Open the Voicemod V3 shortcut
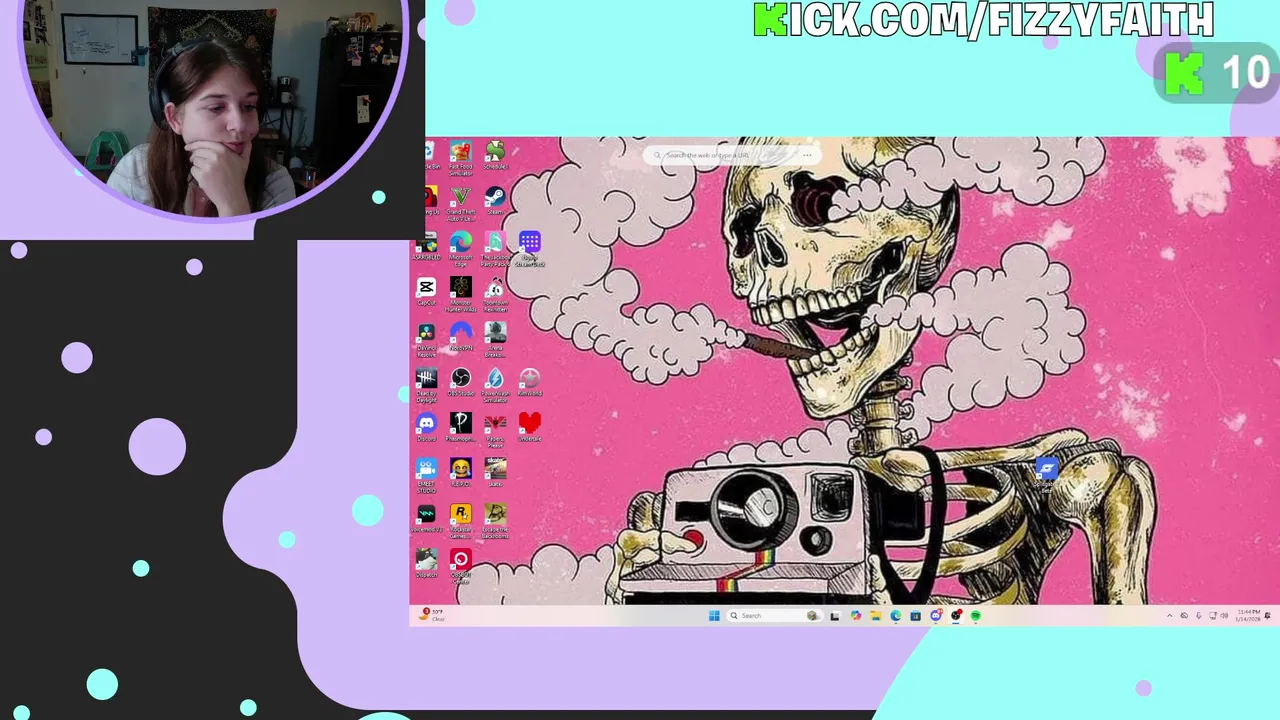 click(426, 518)
